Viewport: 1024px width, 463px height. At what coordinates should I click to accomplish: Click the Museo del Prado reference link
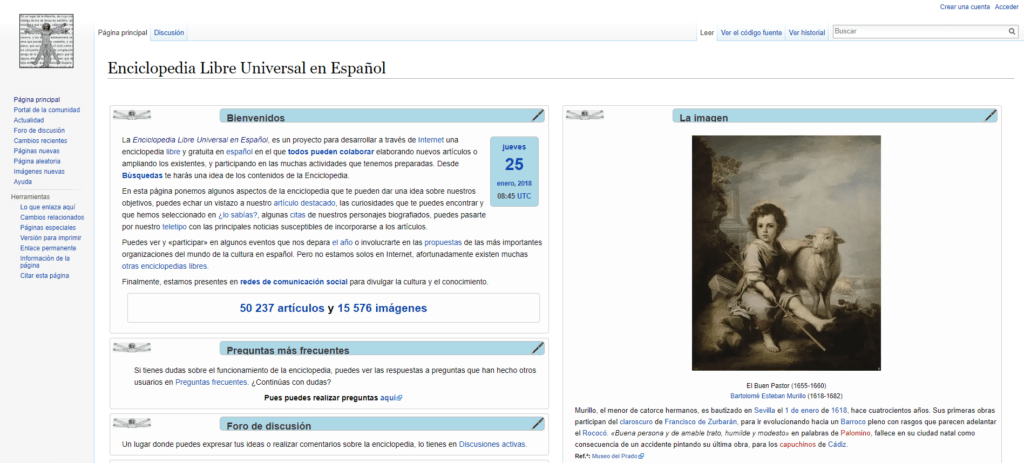[618, 456]
